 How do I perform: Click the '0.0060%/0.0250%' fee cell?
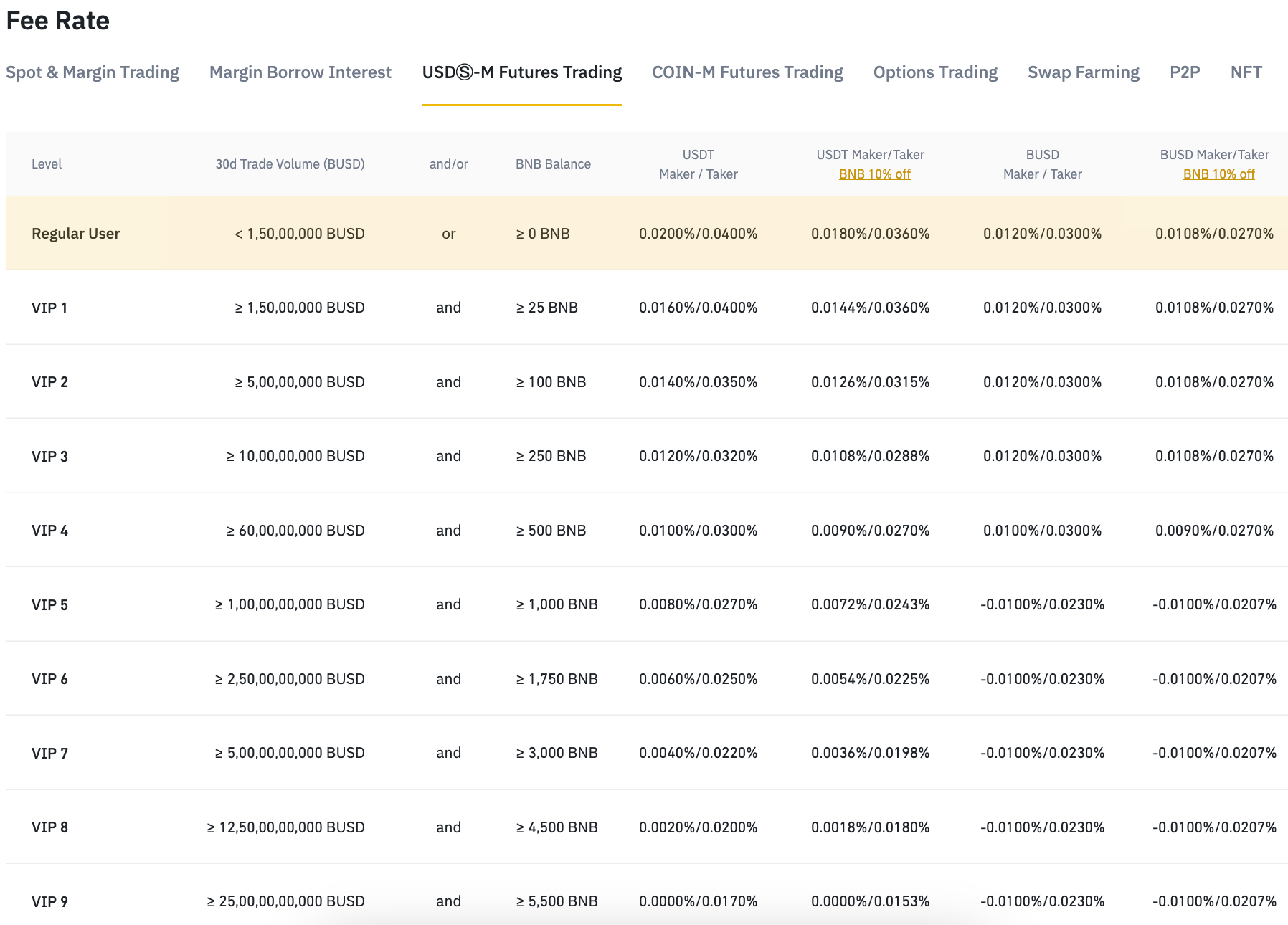click(699, 679)
